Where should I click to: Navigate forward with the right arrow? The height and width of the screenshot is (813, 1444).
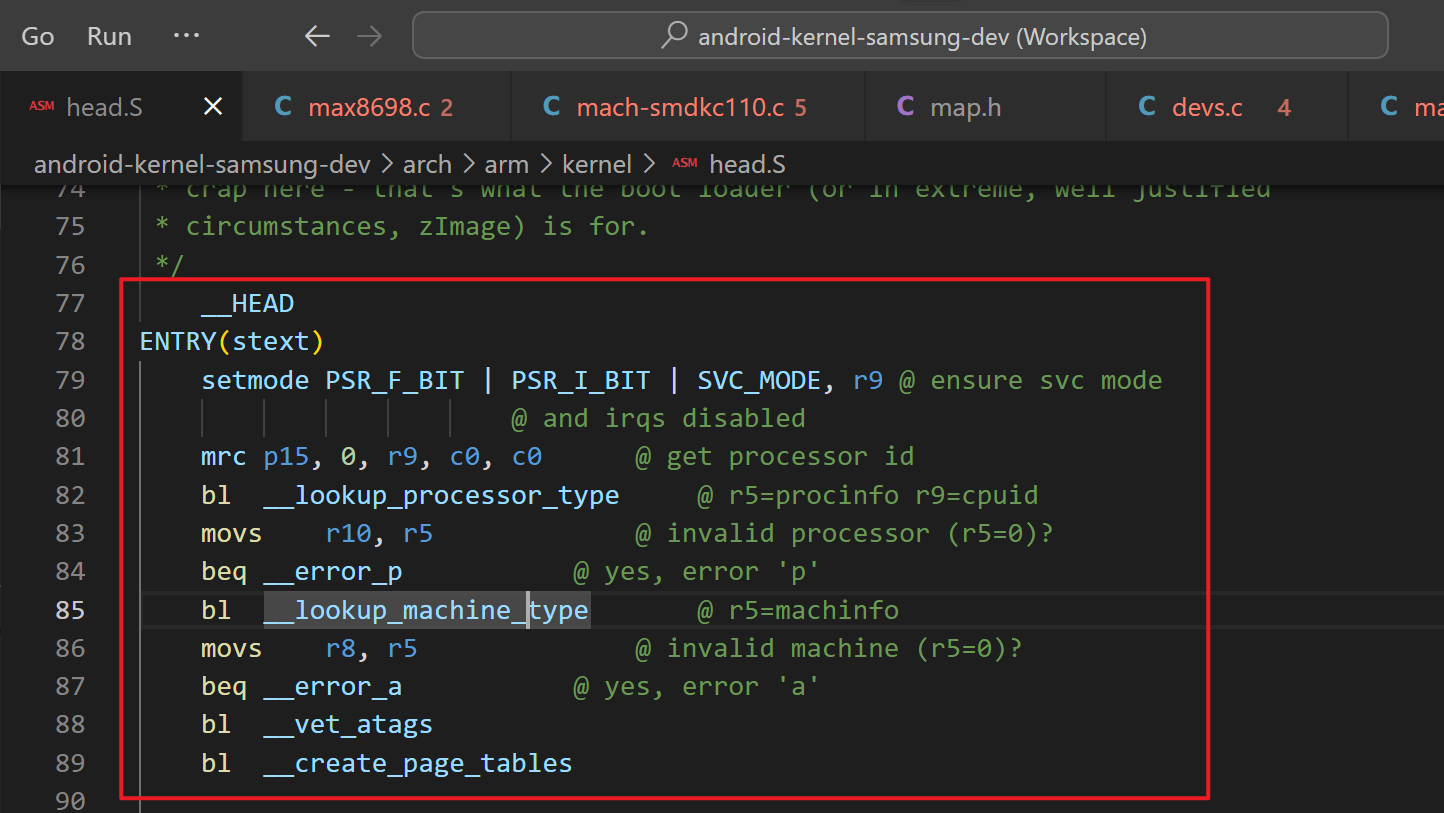click(370, 37)
